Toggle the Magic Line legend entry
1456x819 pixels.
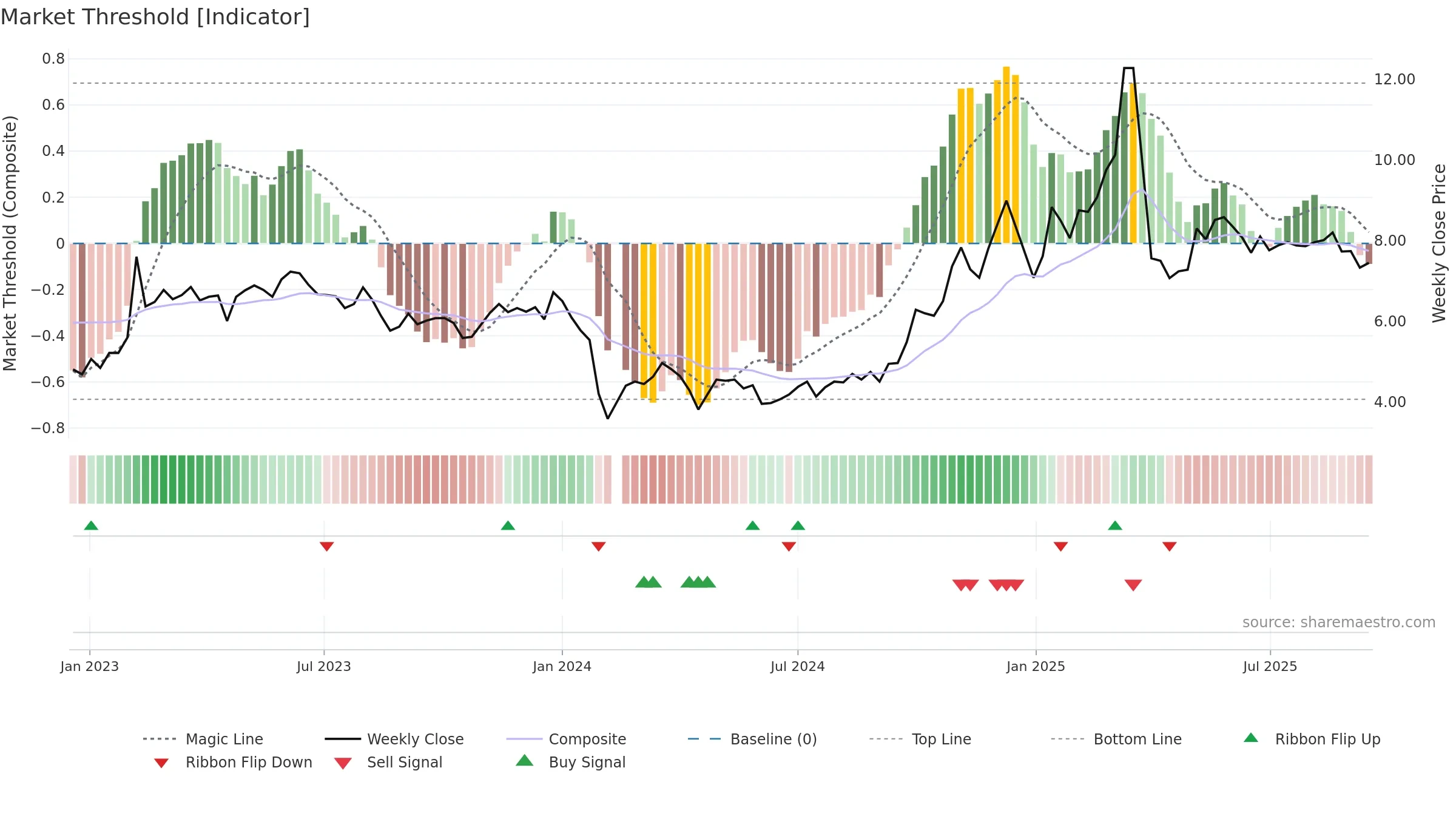[203, 739]
